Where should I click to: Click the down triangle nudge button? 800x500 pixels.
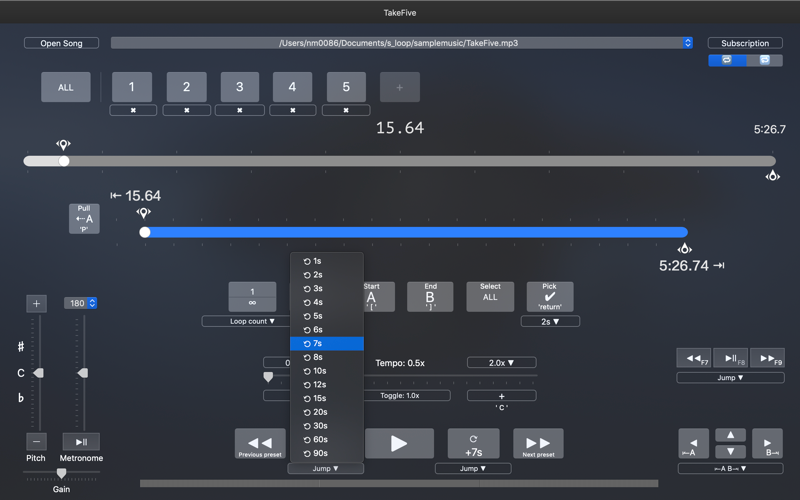(731, 451)
